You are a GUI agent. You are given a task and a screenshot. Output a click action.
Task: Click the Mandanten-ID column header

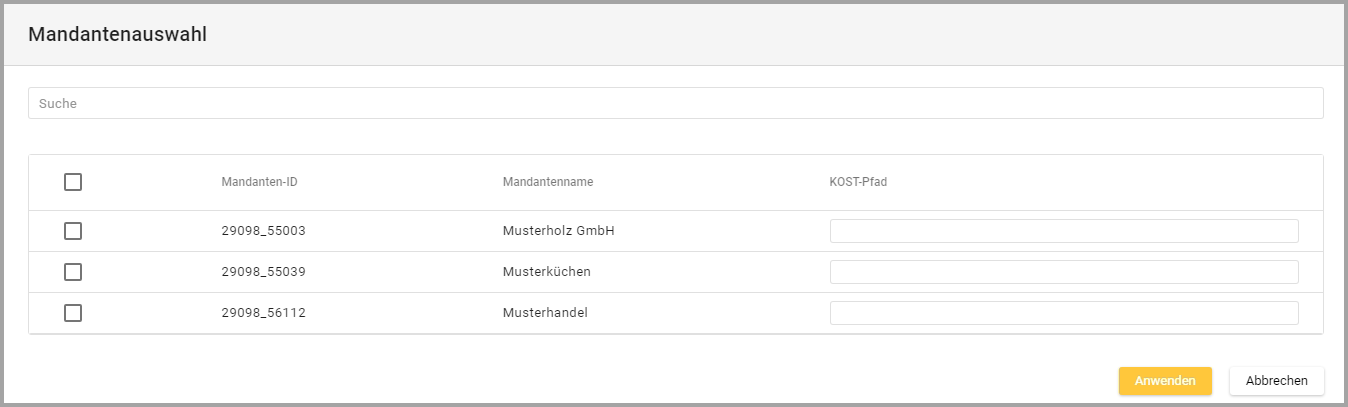(259, 182)
